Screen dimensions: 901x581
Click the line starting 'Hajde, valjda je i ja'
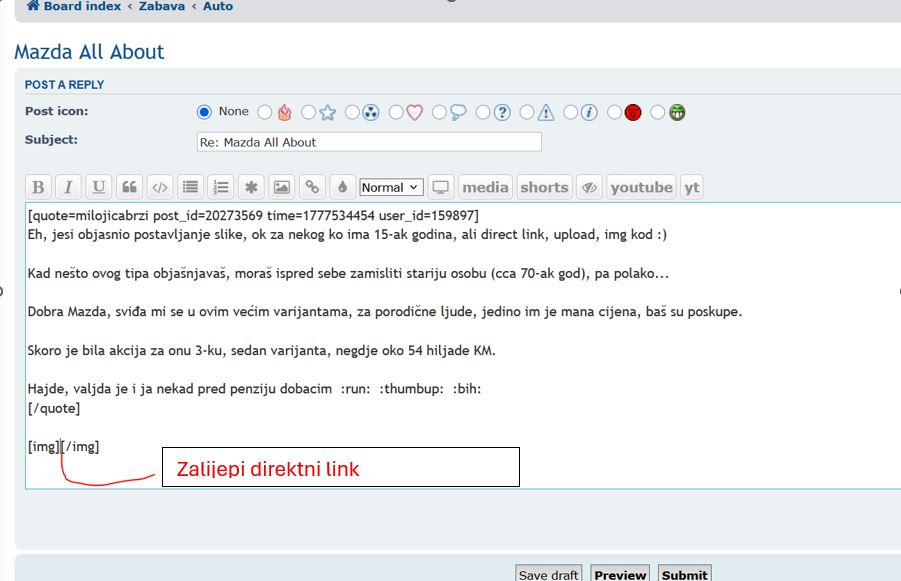(x=255, y=388)
